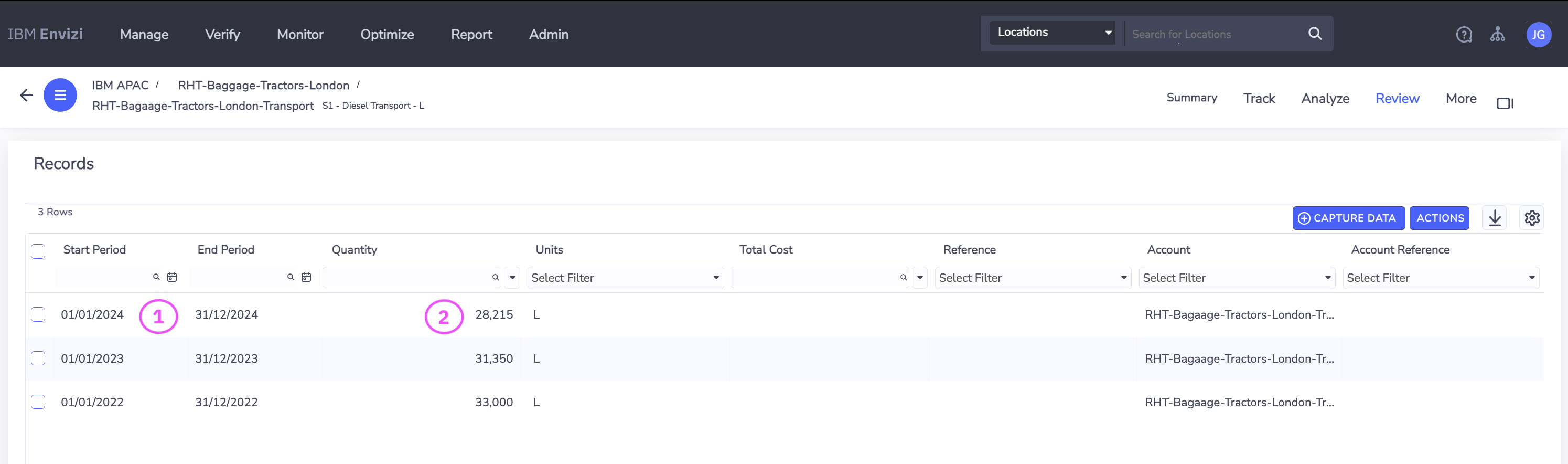Open the blue hamburger menu button
The height and width of the screenshot is (464, 1568).
pos(60,95)
